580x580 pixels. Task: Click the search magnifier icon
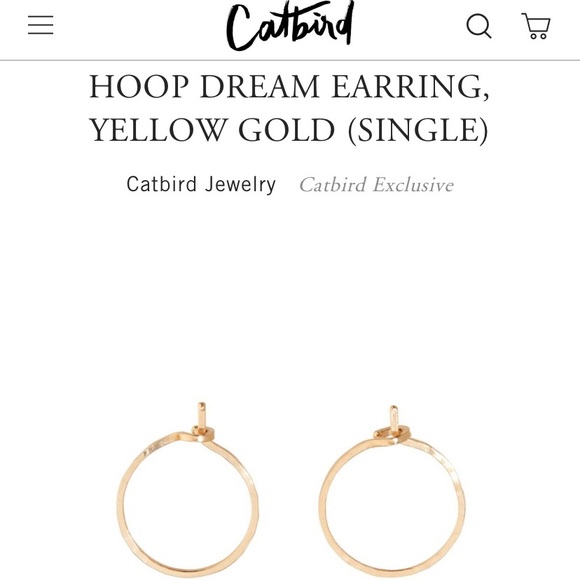(479, 26)
